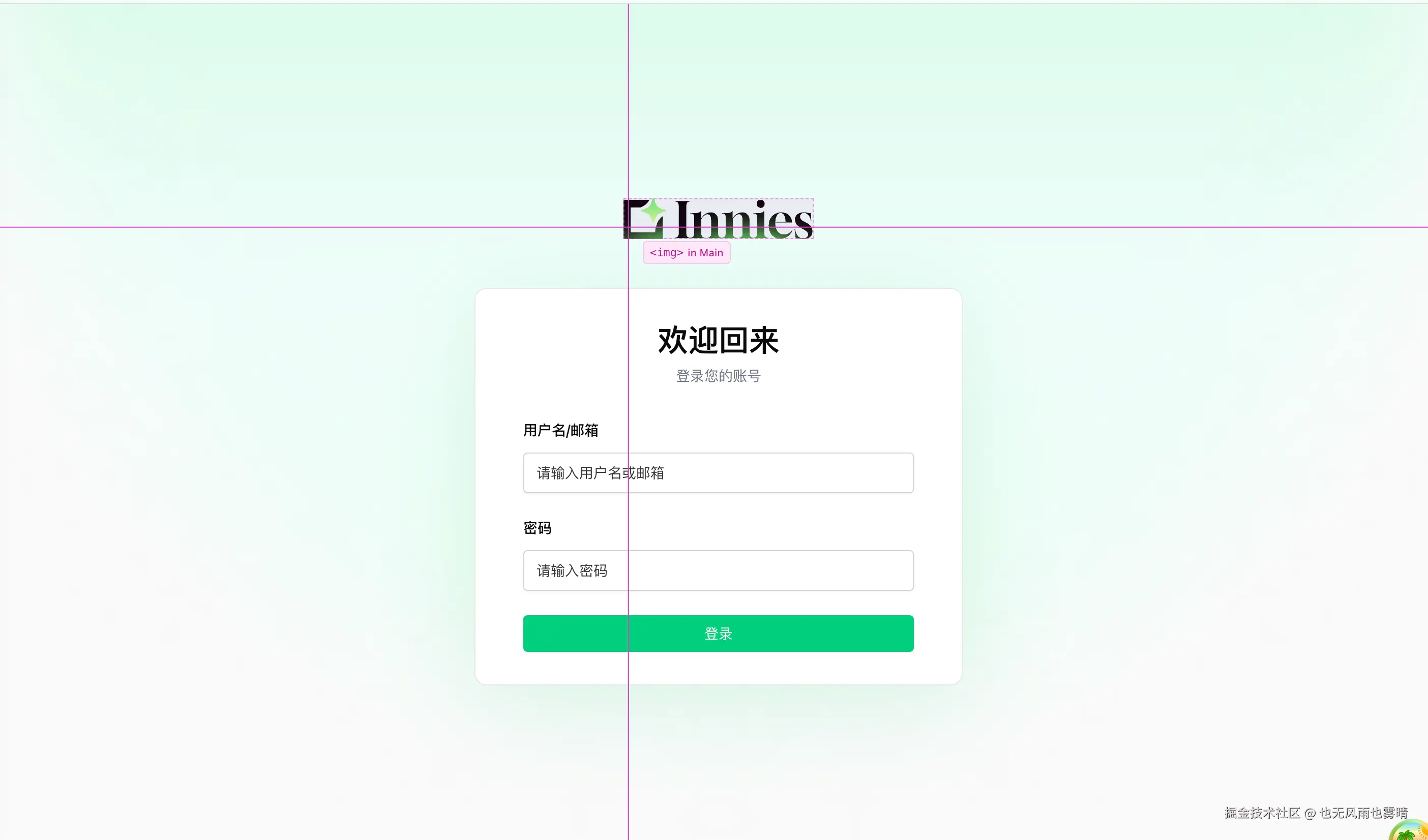The height and width of the screenshot is (840, 1428).
Task: Open the palm tree beach icon in corner
Action: [x=1409, y=831]
